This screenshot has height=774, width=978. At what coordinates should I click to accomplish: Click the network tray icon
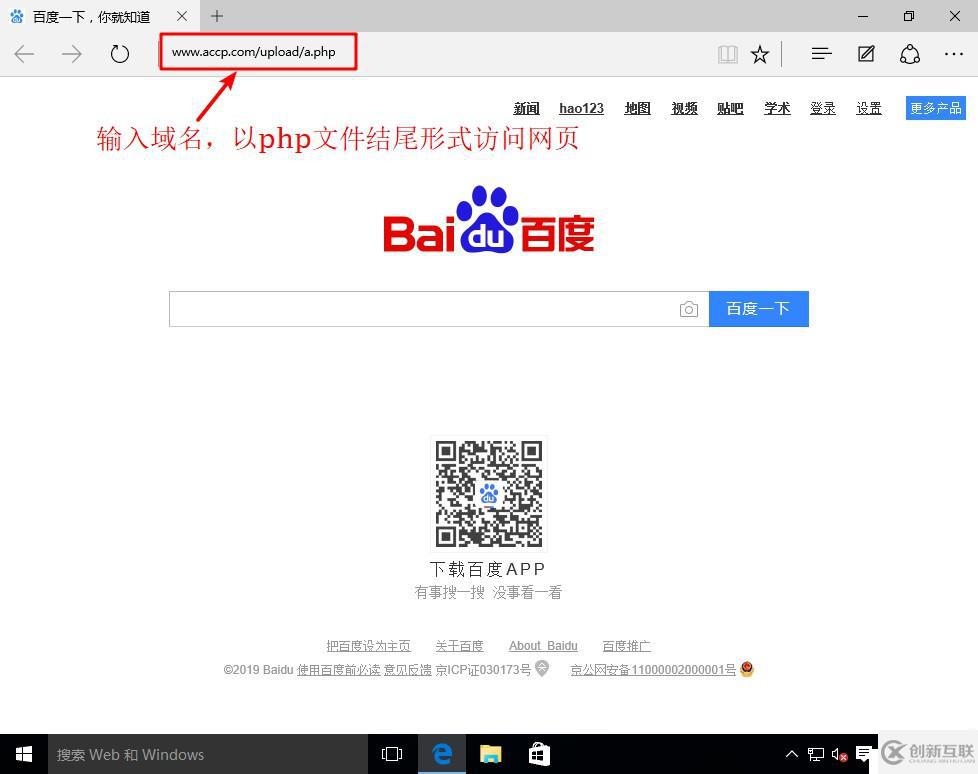pos(815,755)
